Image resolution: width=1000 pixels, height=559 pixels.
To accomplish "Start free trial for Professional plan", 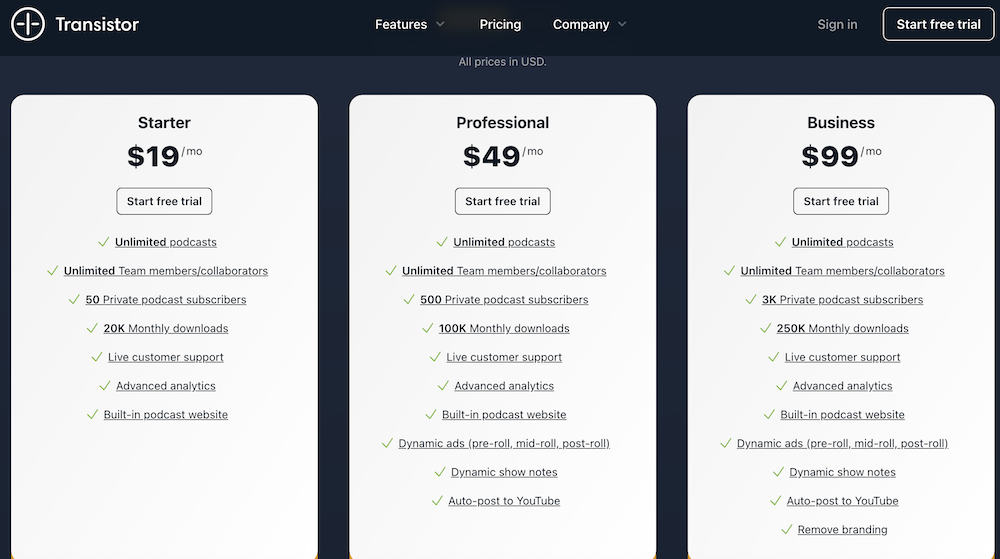I will click(503, 201).
